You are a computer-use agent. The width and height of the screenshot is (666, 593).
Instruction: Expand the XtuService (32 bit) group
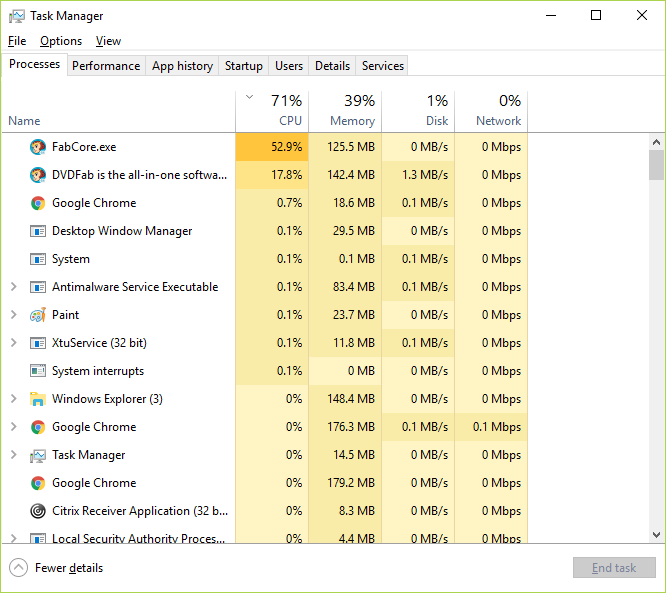(x=13, y=343)
